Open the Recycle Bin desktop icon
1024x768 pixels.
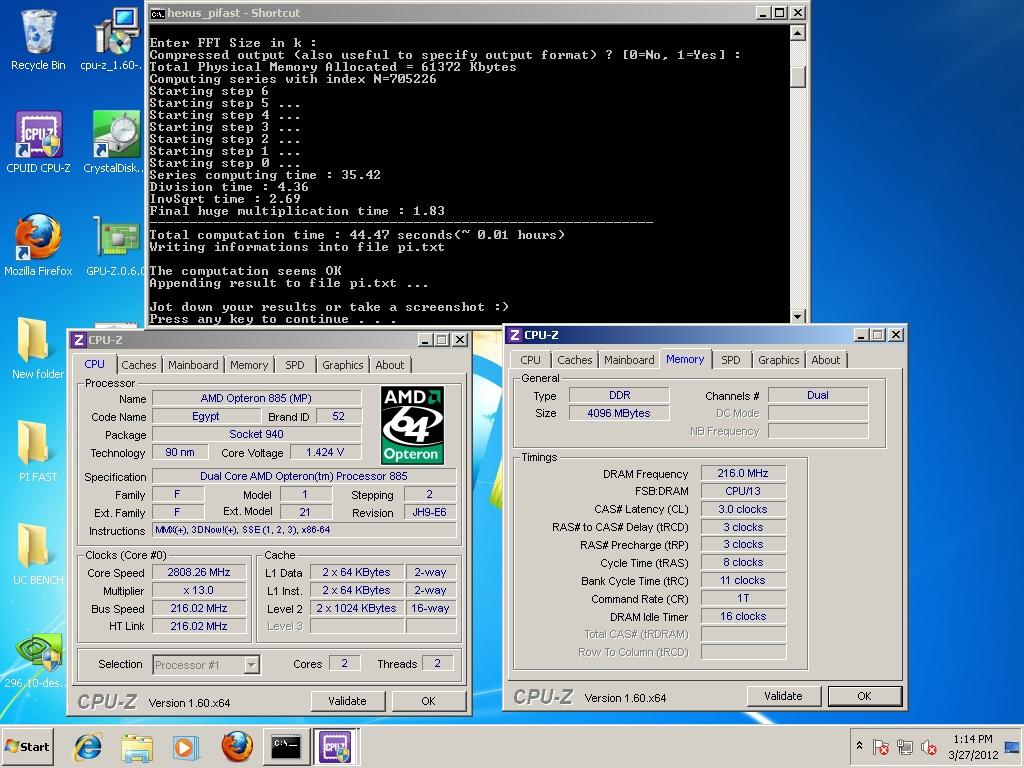(38, 39)
